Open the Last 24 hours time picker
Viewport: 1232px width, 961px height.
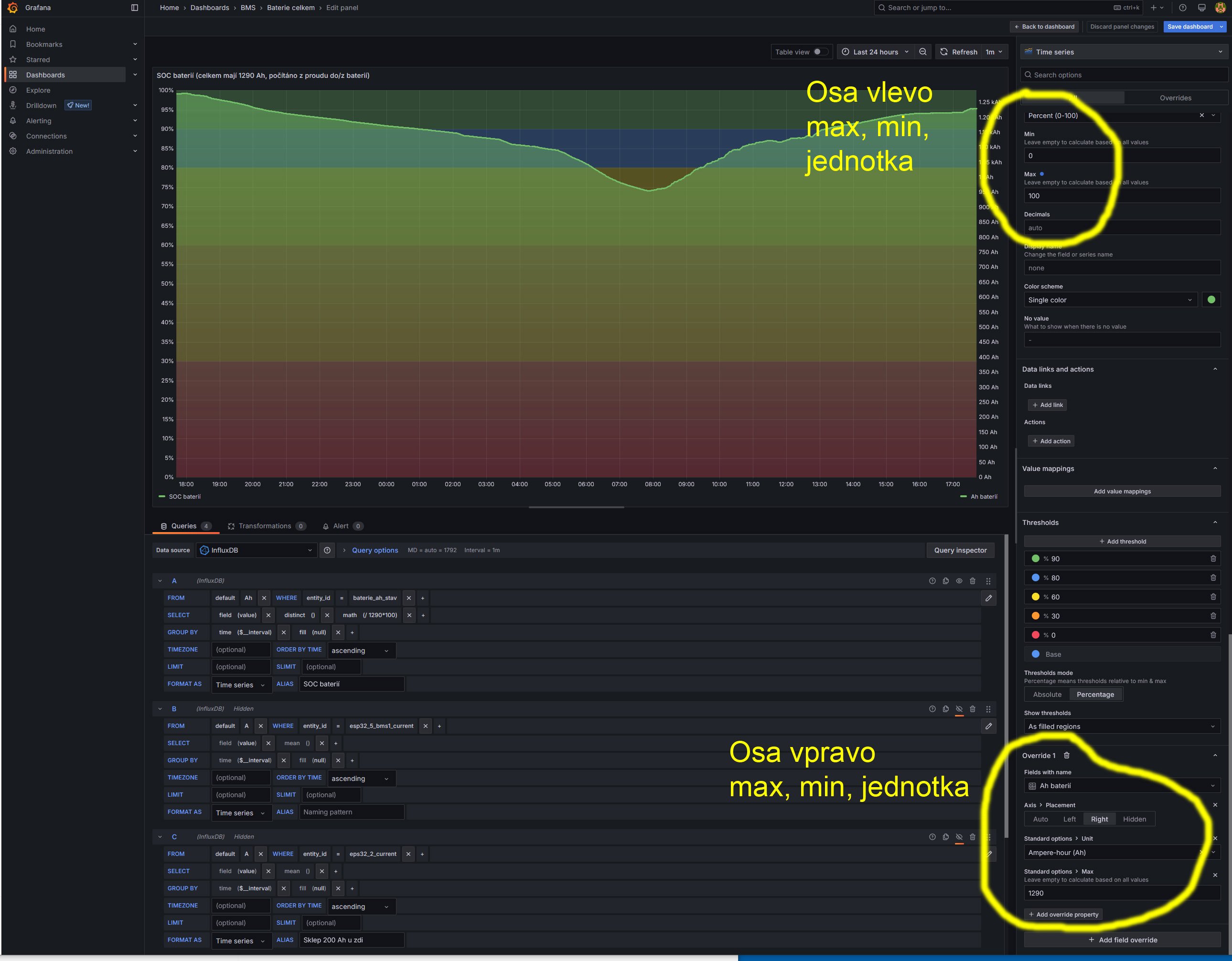(875, 52)
